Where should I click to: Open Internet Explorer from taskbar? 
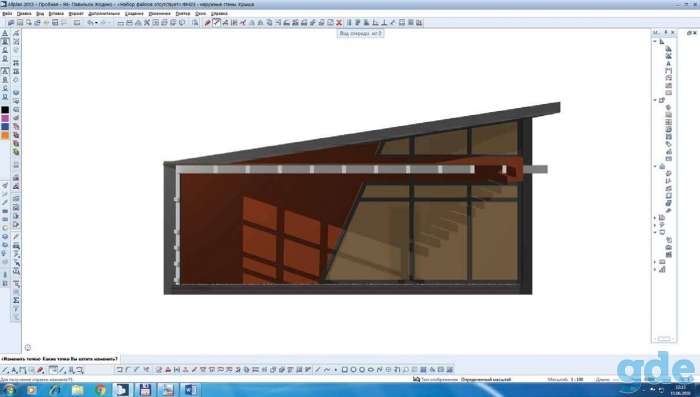(55, 390)
